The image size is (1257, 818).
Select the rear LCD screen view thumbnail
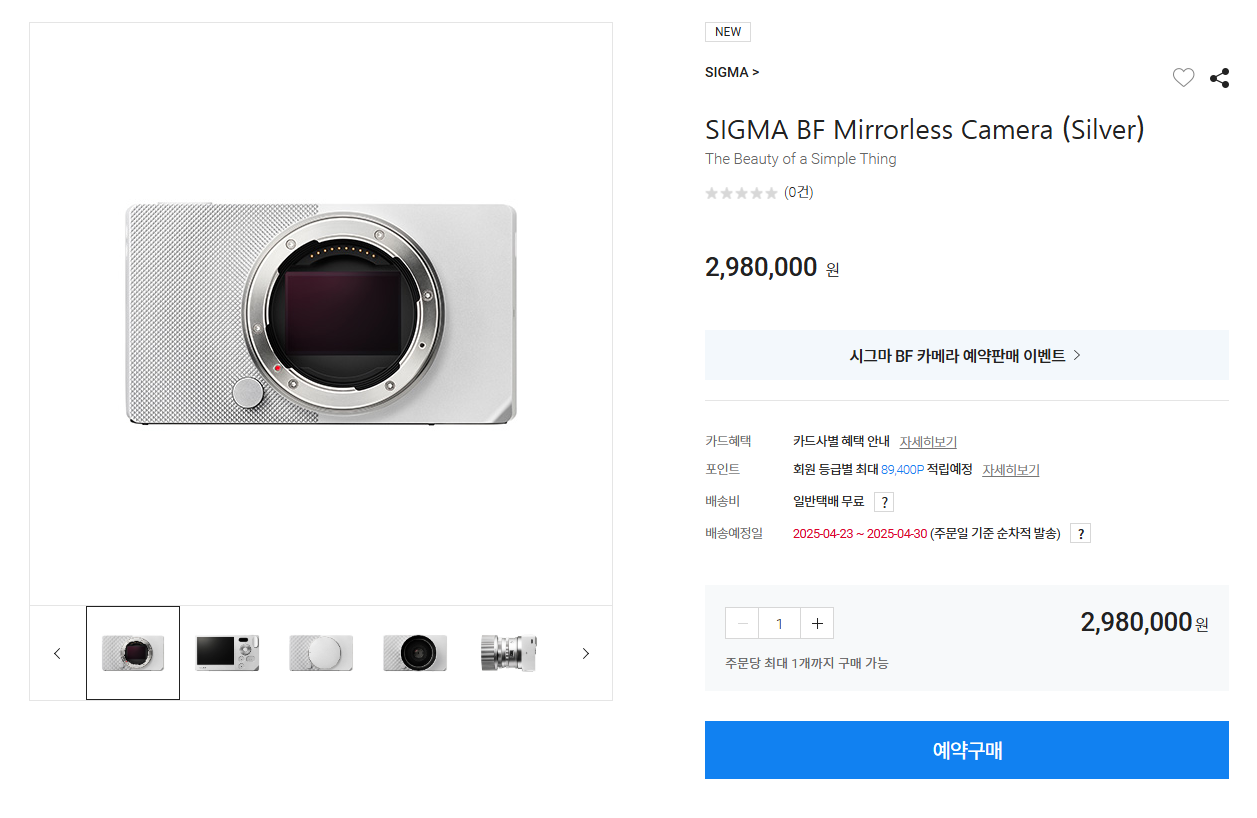pyautogui.click(x=227, y=653)
